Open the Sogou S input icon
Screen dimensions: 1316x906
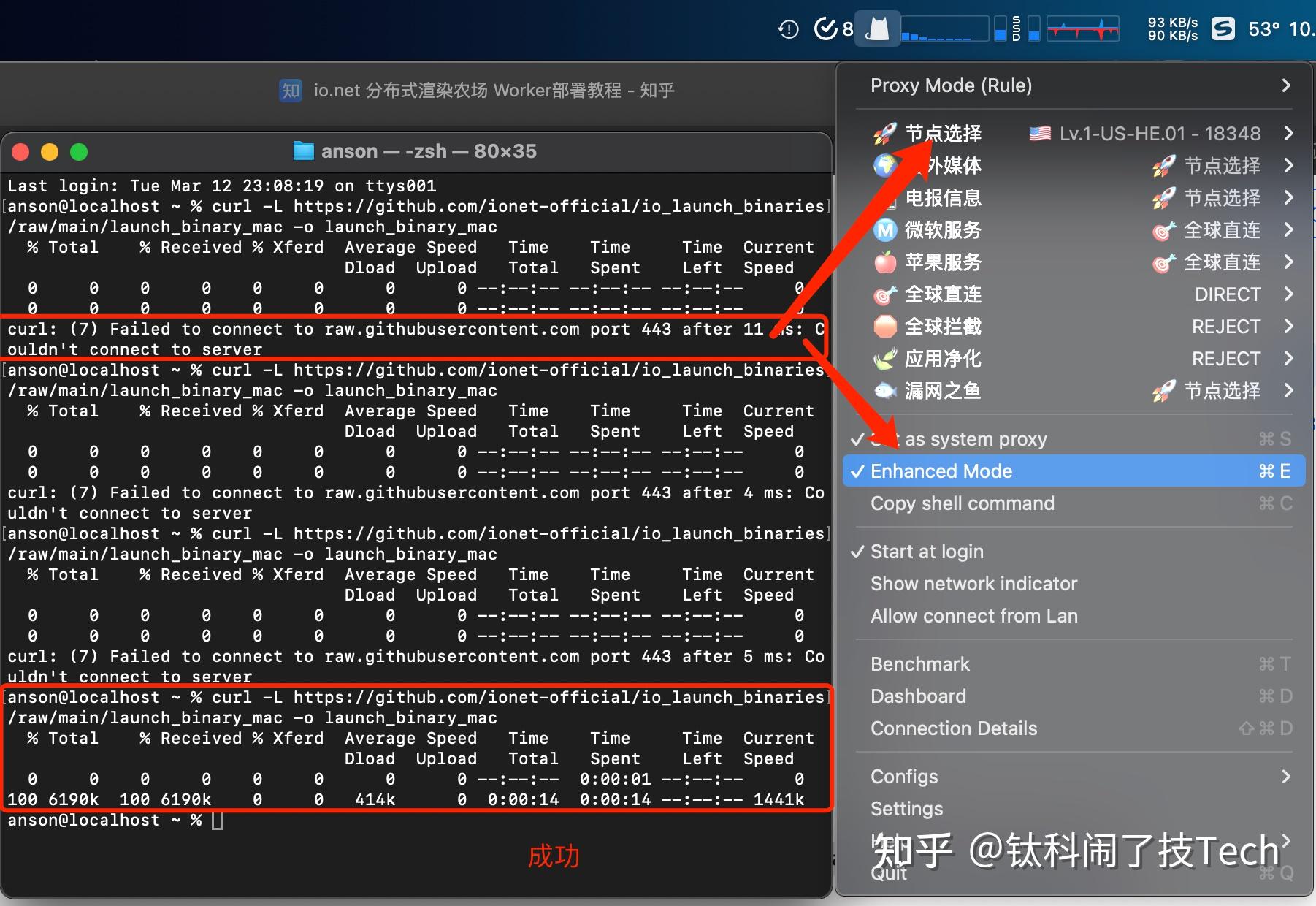pos(1223,29)
